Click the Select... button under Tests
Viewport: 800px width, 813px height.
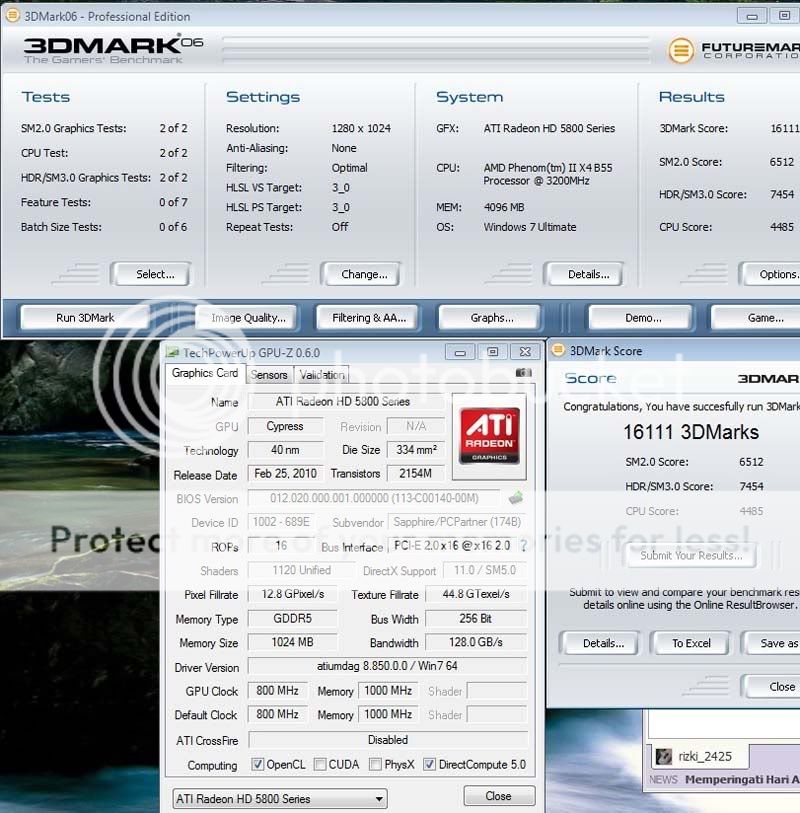150,274
